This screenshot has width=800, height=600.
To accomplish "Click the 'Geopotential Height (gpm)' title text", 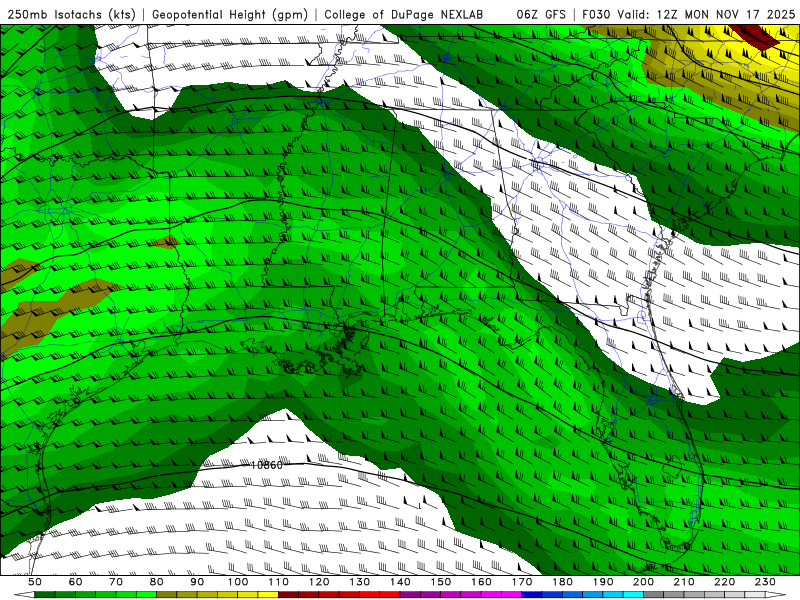I will point(230,15).
